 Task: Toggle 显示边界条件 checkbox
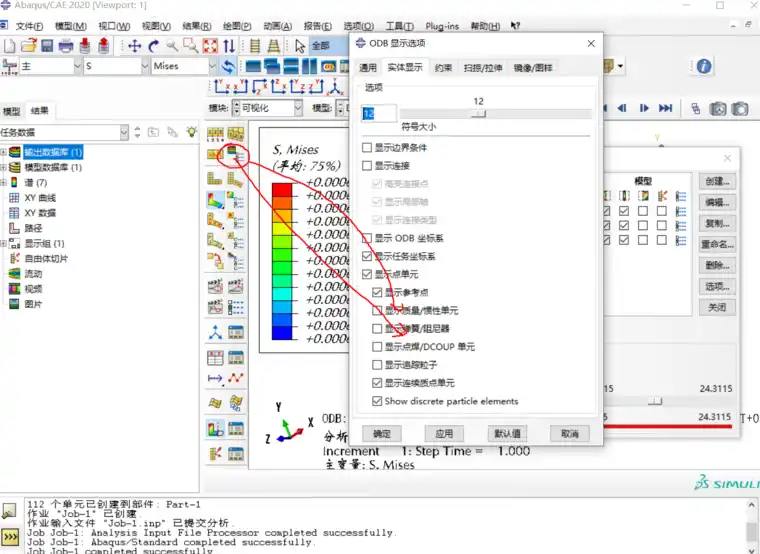367,147
